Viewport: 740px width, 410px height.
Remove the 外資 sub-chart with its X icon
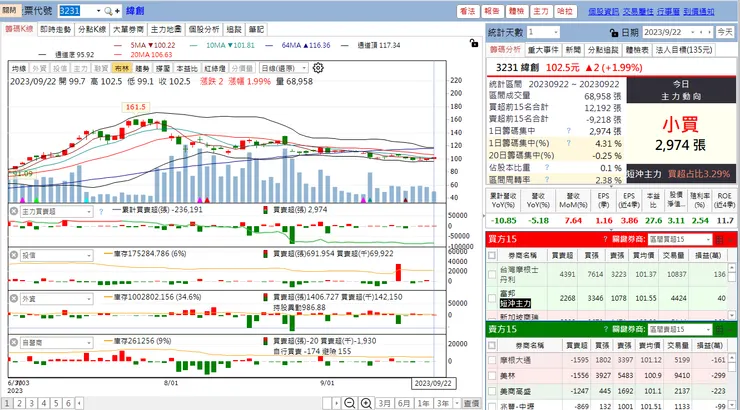pyautogui.click(x=14, y=299)
